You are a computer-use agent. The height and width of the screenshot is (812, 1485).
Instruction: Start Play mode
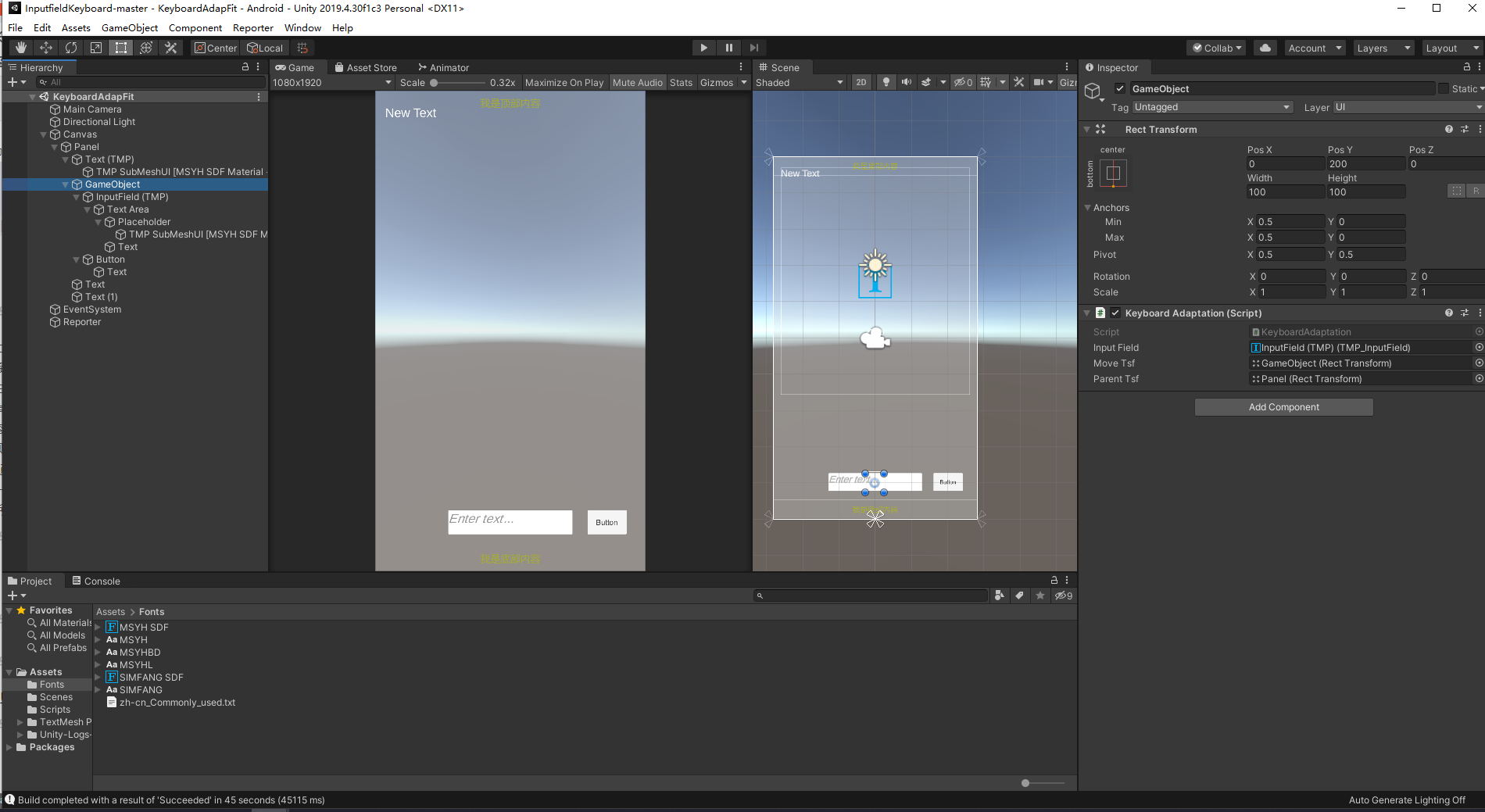704,48
